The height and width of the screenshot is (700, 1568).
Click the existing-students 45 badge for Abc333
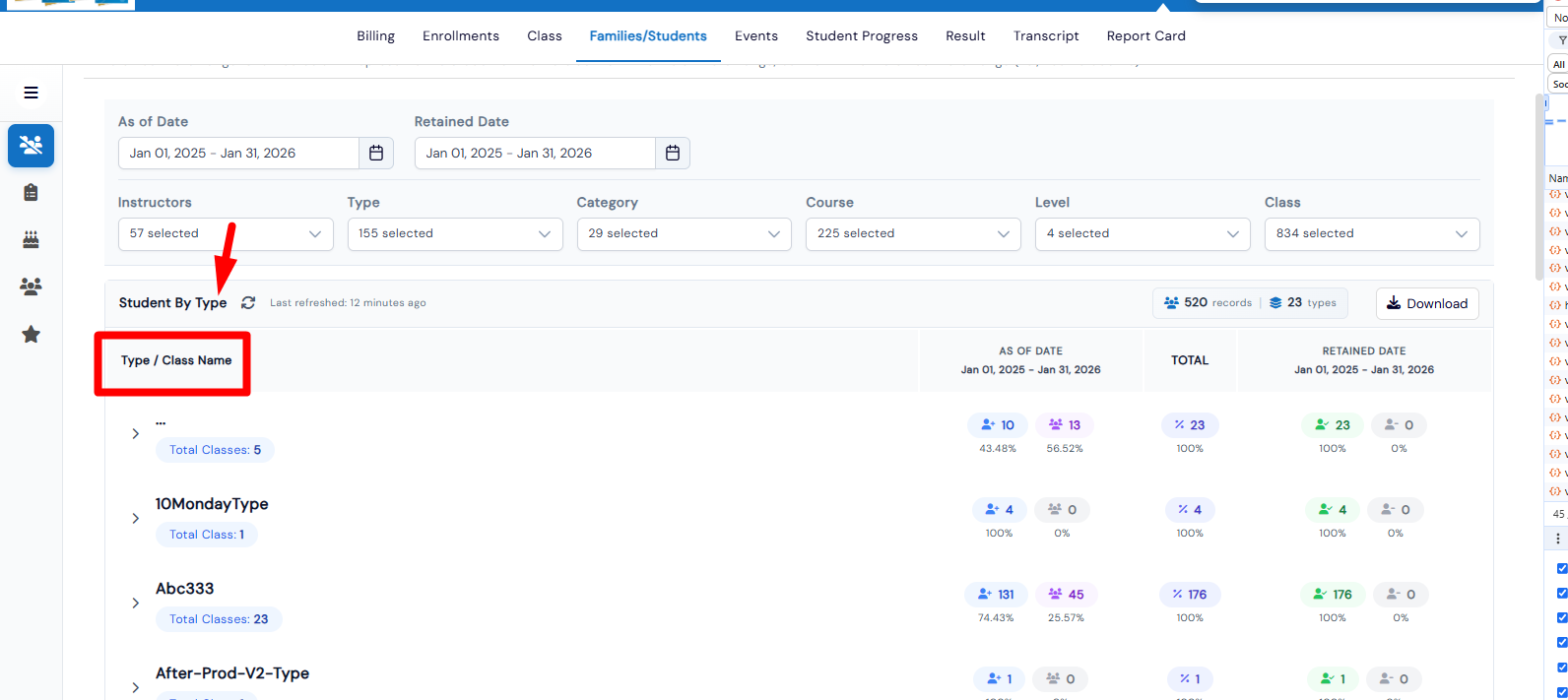pos(1067,595)
